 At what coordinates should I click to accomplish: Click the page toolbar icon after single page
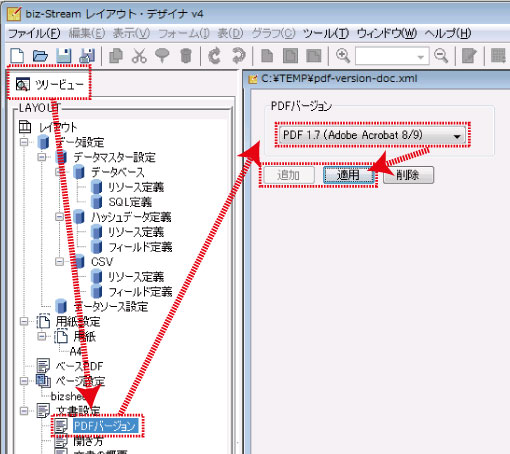[290, 55]
